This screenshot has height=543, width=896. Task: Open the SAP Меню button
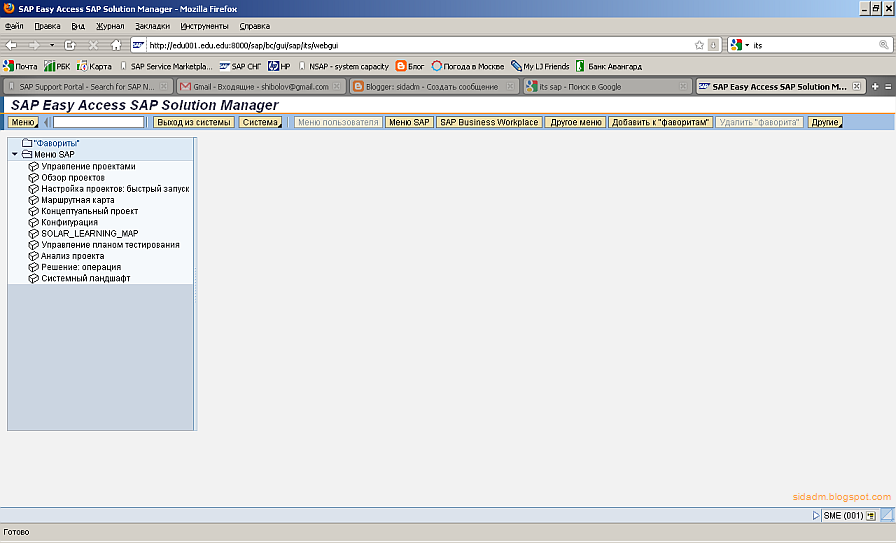pyautogui.click(x=23, y=122)
